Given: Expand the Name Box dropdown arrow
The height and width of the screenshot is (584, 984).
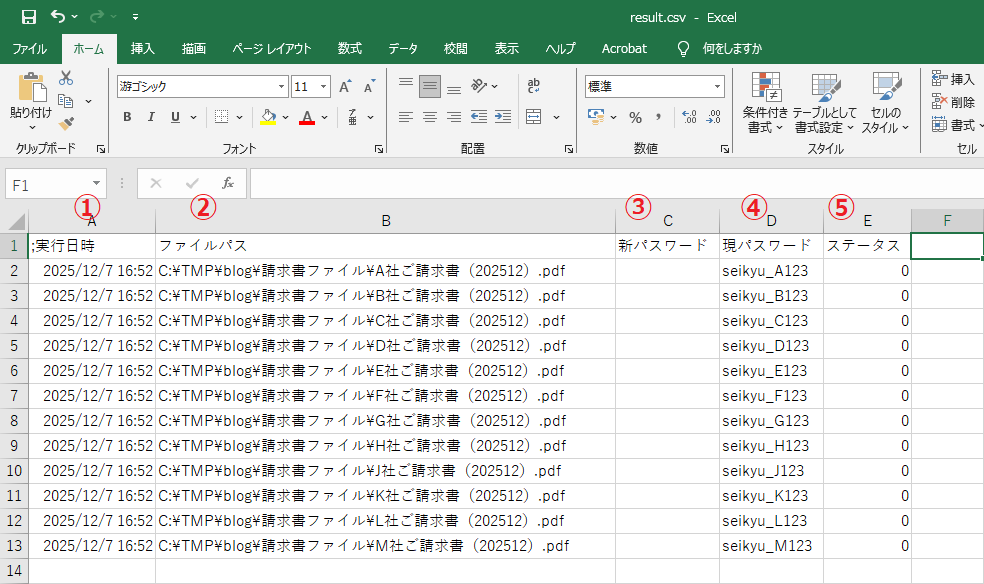Looking at the screenshot, I should [x=96, y=184].
